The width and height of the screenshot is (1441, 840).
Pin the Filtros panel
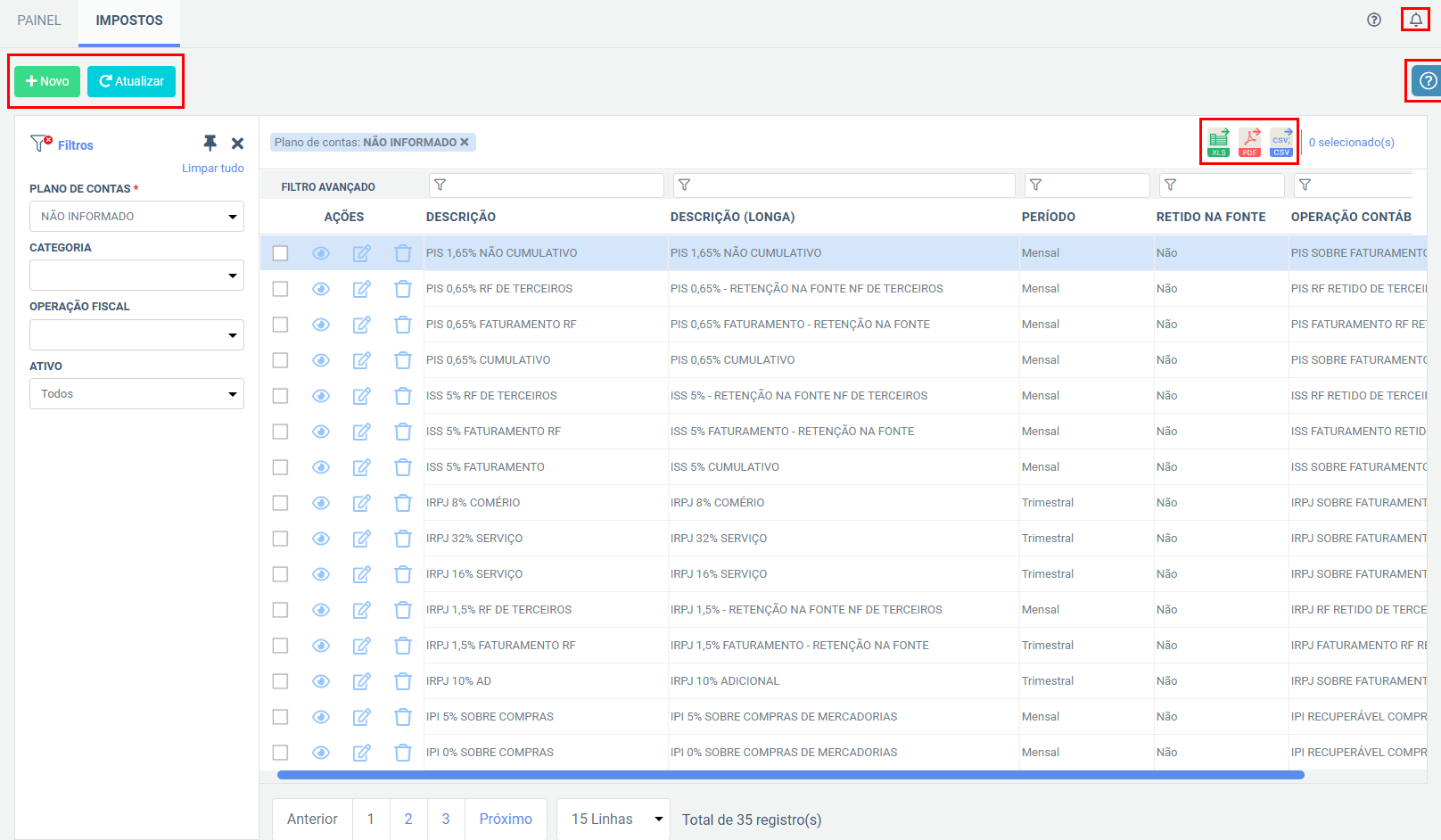pos(210,143)
